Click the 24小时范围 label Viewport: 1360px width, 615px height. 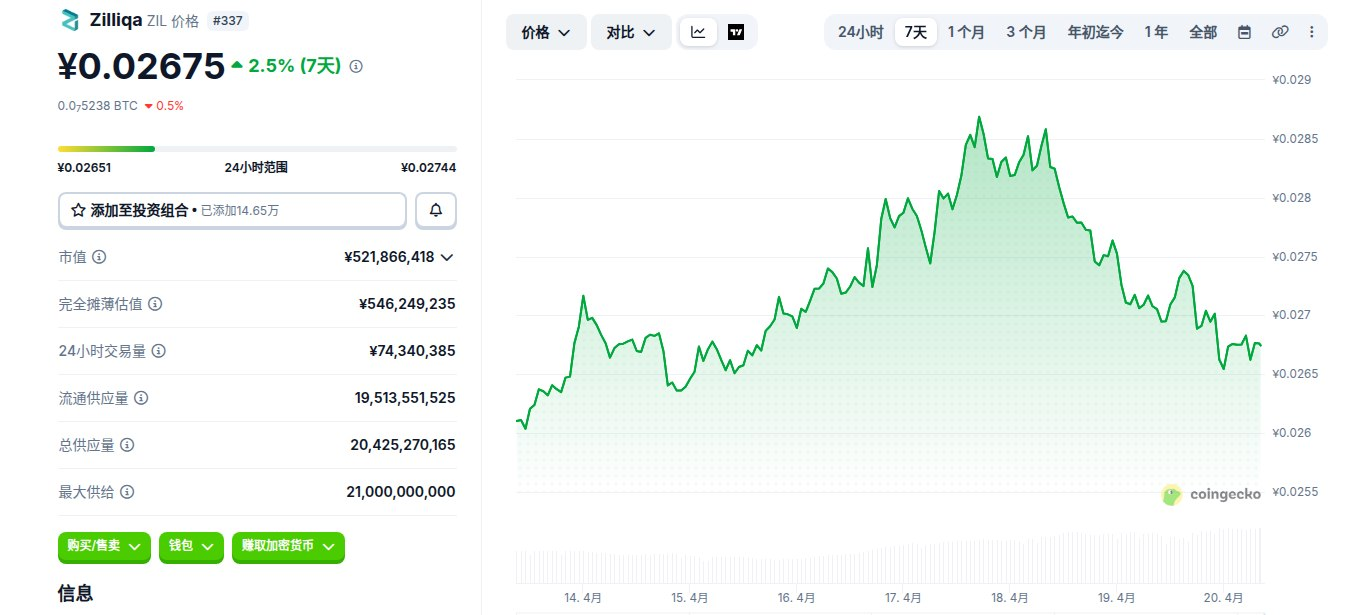pos(256,168)
